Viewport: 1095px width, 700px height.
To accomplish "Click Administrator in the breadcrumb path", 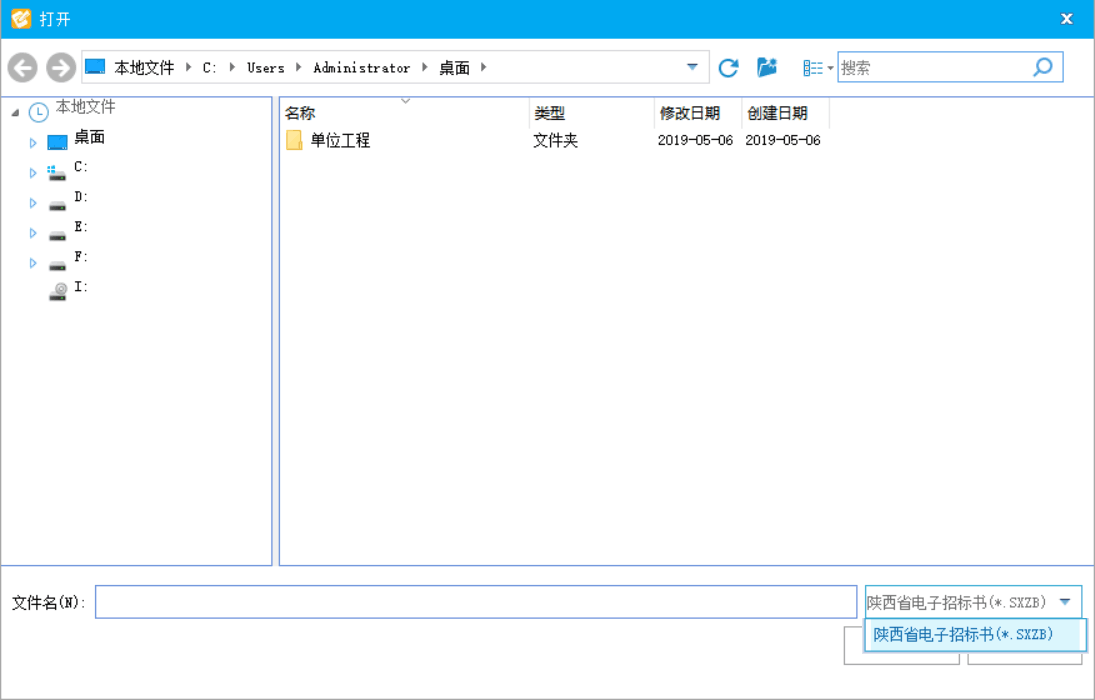I will (361, 67).
